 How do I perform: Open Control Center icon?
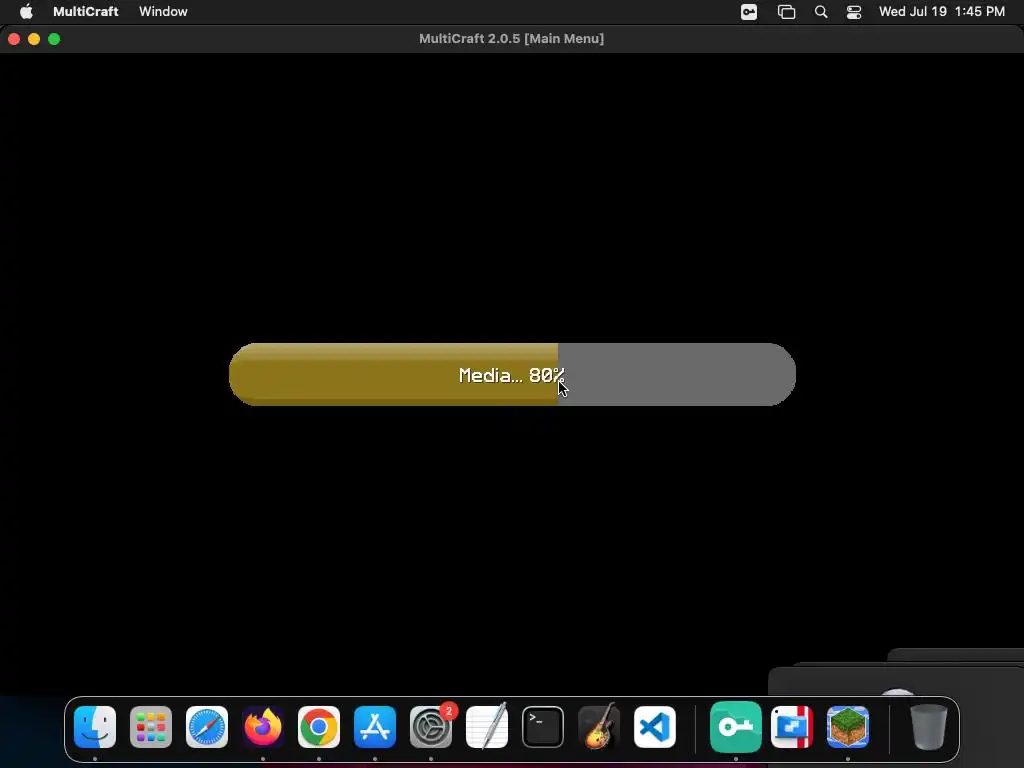coord(854,12)
